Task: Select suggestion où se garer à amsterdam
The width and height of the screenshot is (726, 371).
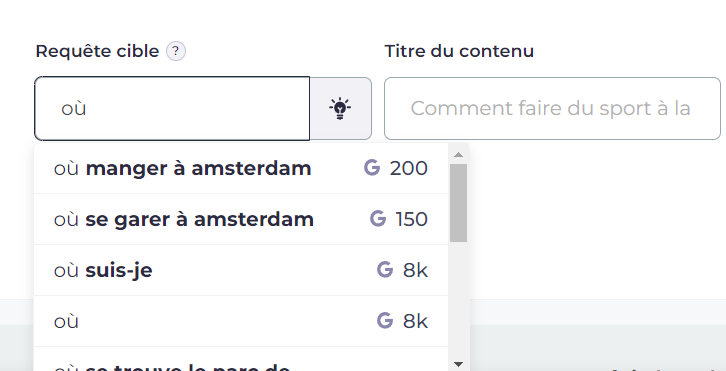Action: coord(241,219)
